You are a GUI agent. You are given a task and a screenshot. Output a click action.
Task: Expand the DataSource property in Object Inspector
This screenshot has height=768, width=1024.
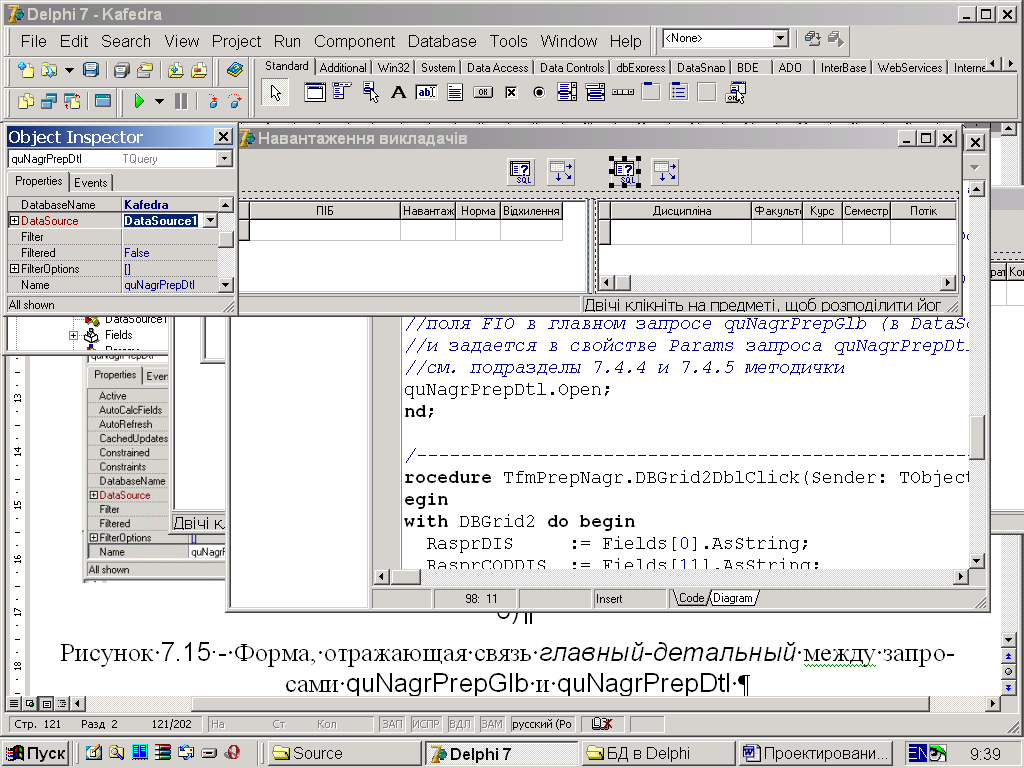coord(14,221)
